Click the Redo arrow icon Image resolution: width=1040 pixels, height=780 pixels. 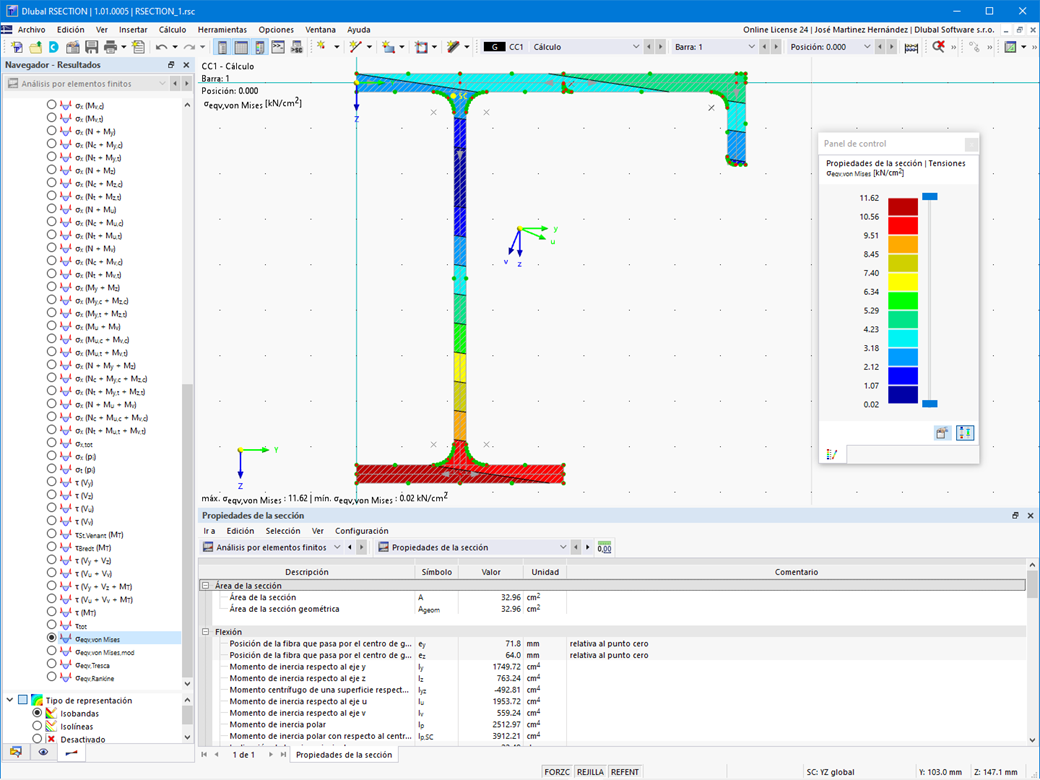(190, 47)
